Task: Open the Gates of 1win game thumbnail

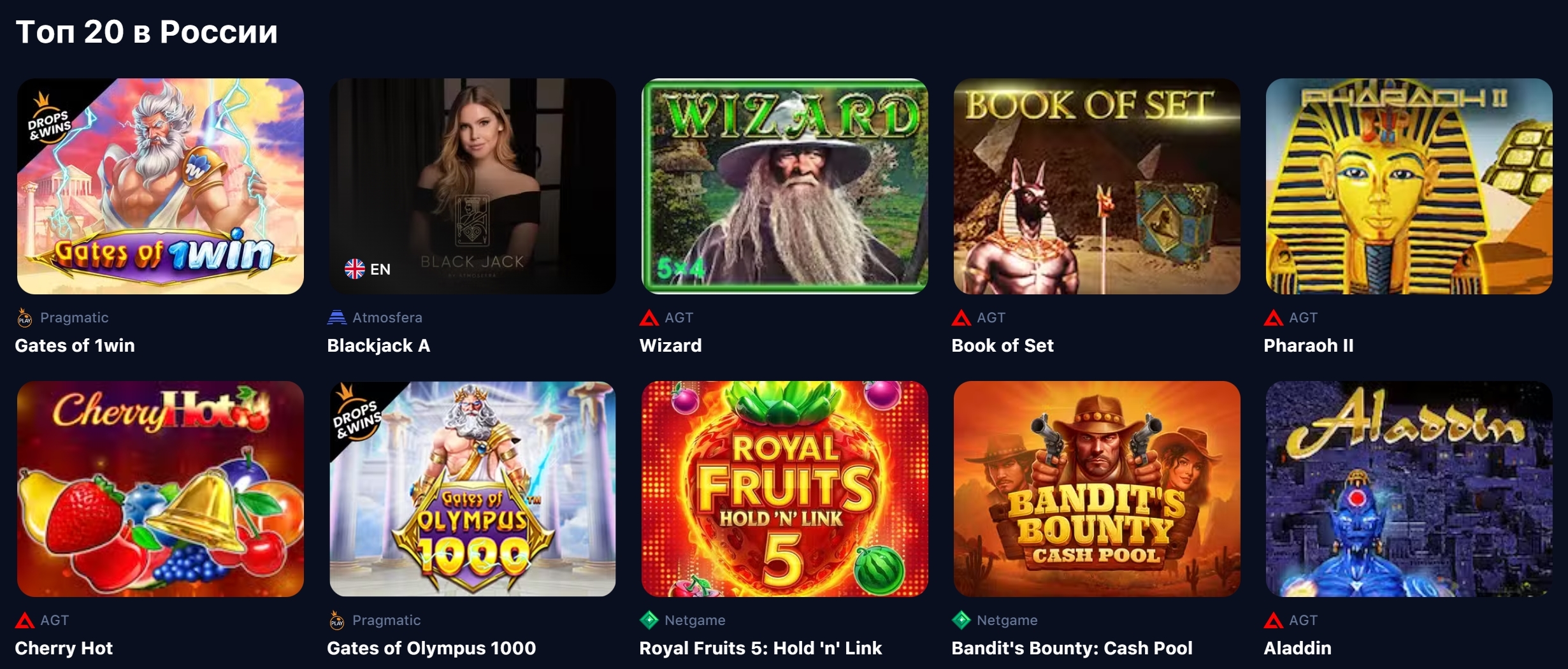Action: pos(160,186)
